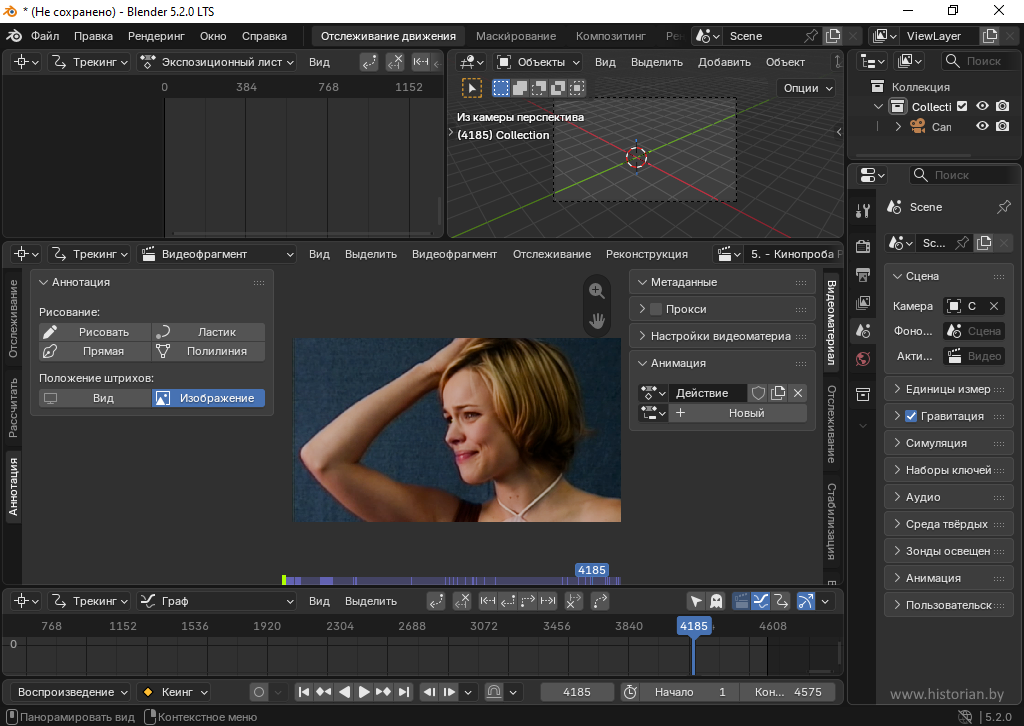
Task: Set stroke placement to Изображение
Action: pos(208,398)
